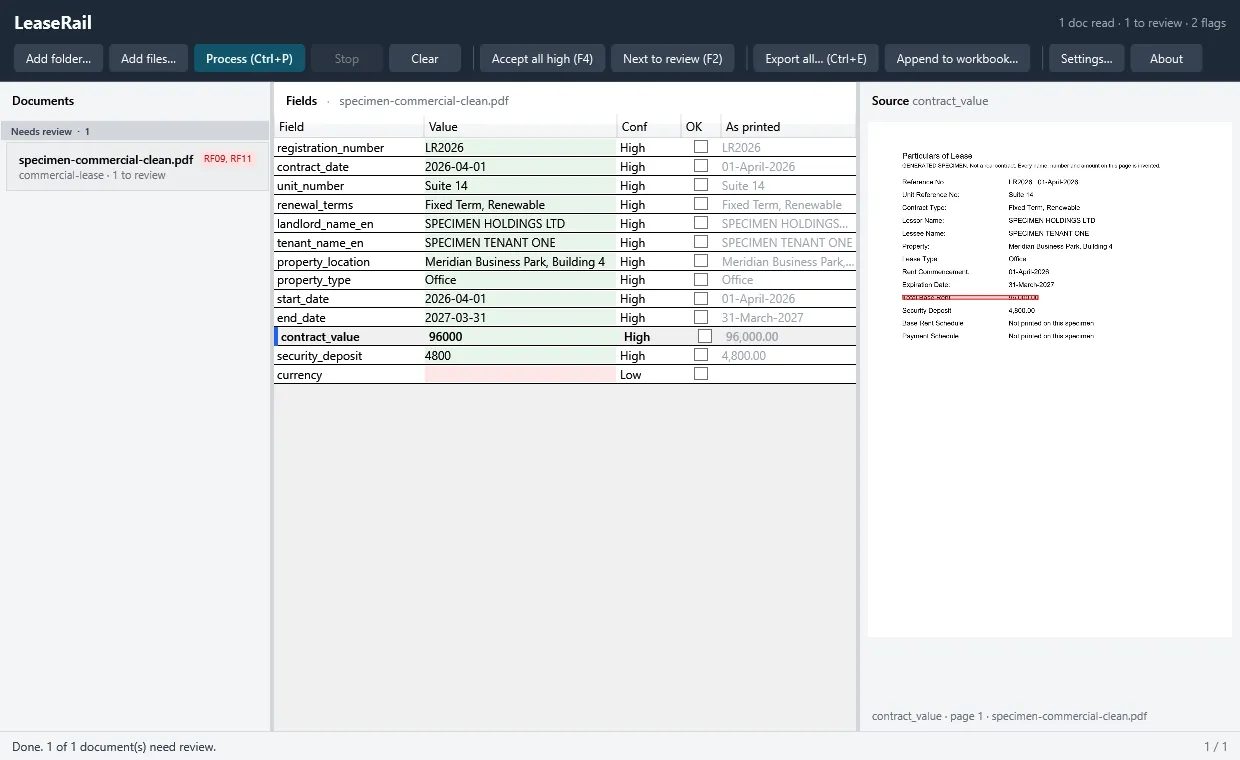Click value 2027-03-31 for end_date
Image resolution: width=1240 pixels, height=760 pixels.
(520, 317)
